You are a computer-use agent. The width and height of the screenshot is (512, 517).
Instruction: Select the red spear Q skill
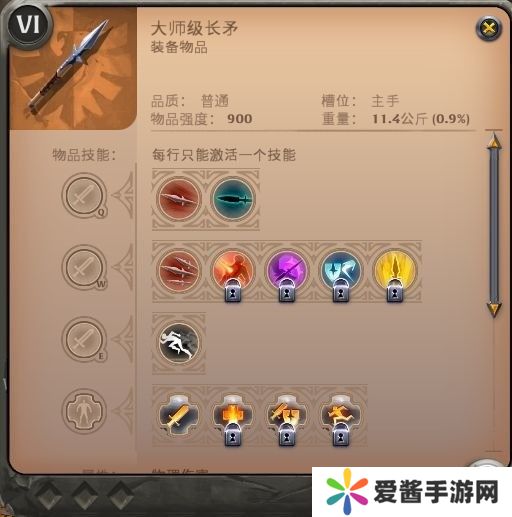(x=179, y=199)
